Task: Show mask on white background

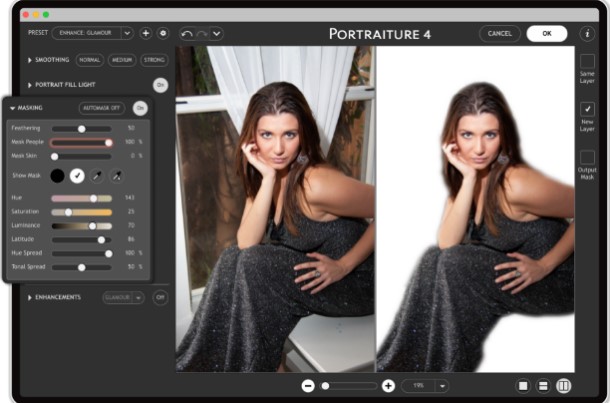Action: point(77,176)
